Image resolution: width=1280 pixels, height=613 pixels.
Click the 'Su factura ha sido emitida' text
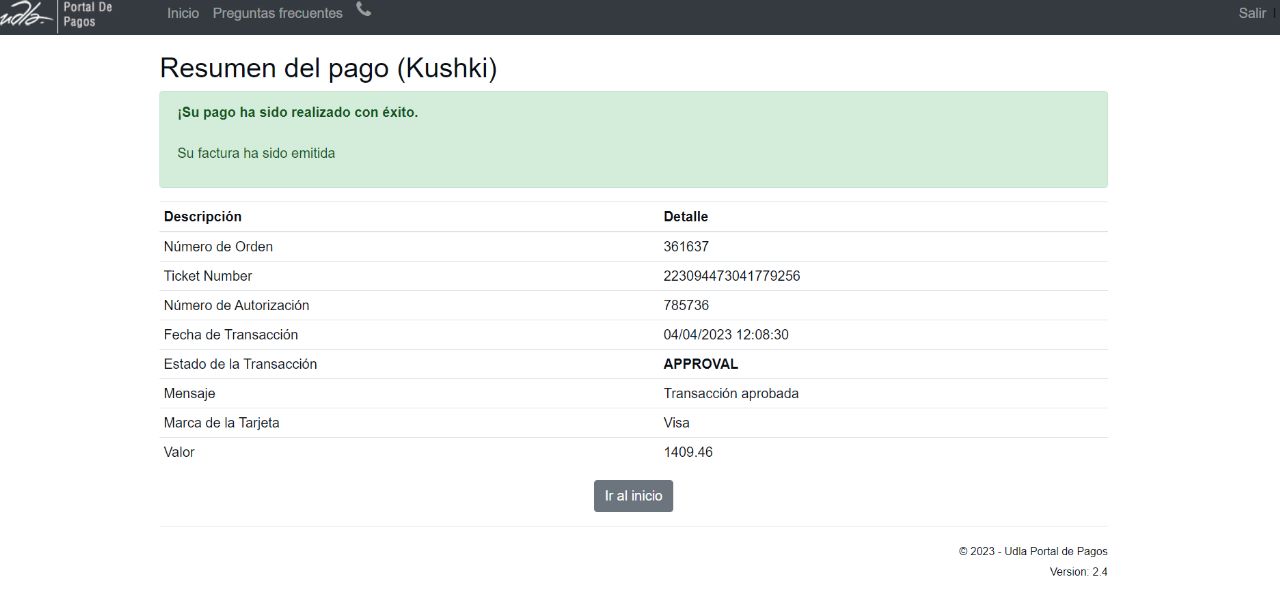click(256, 153)
